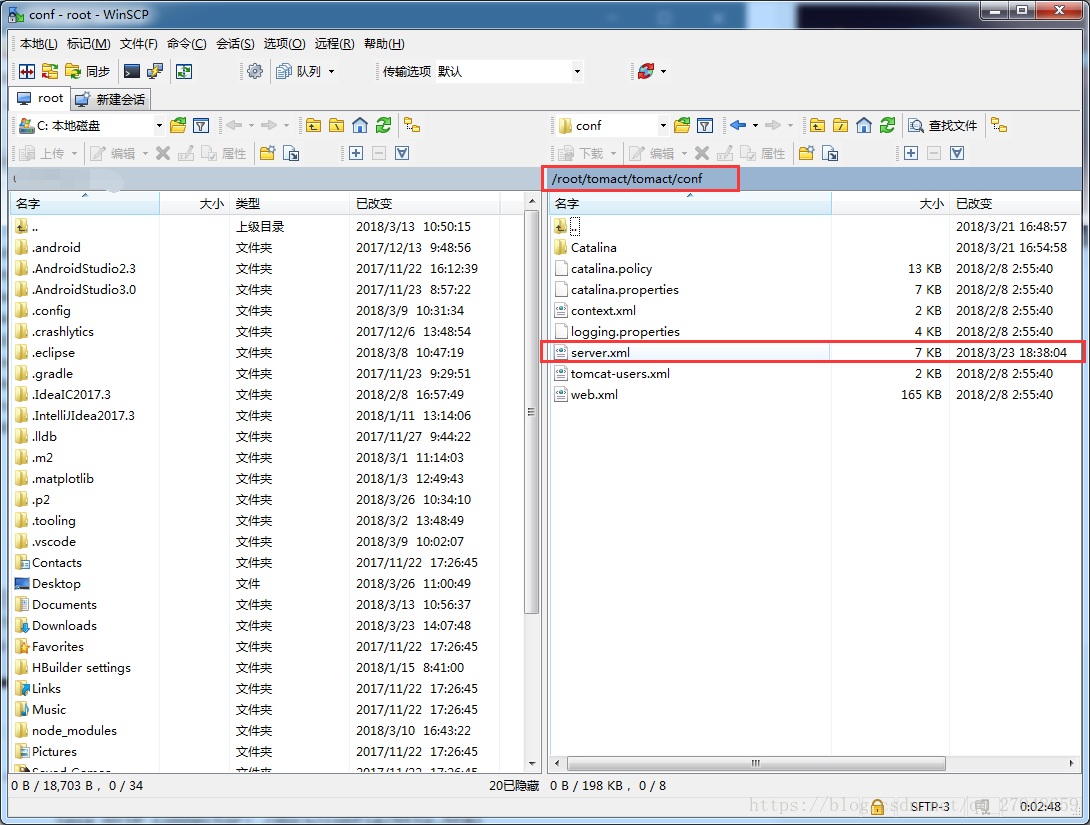Click select files plus icon in local panel
Screen dimensions: 1090x825
[356, 154]
